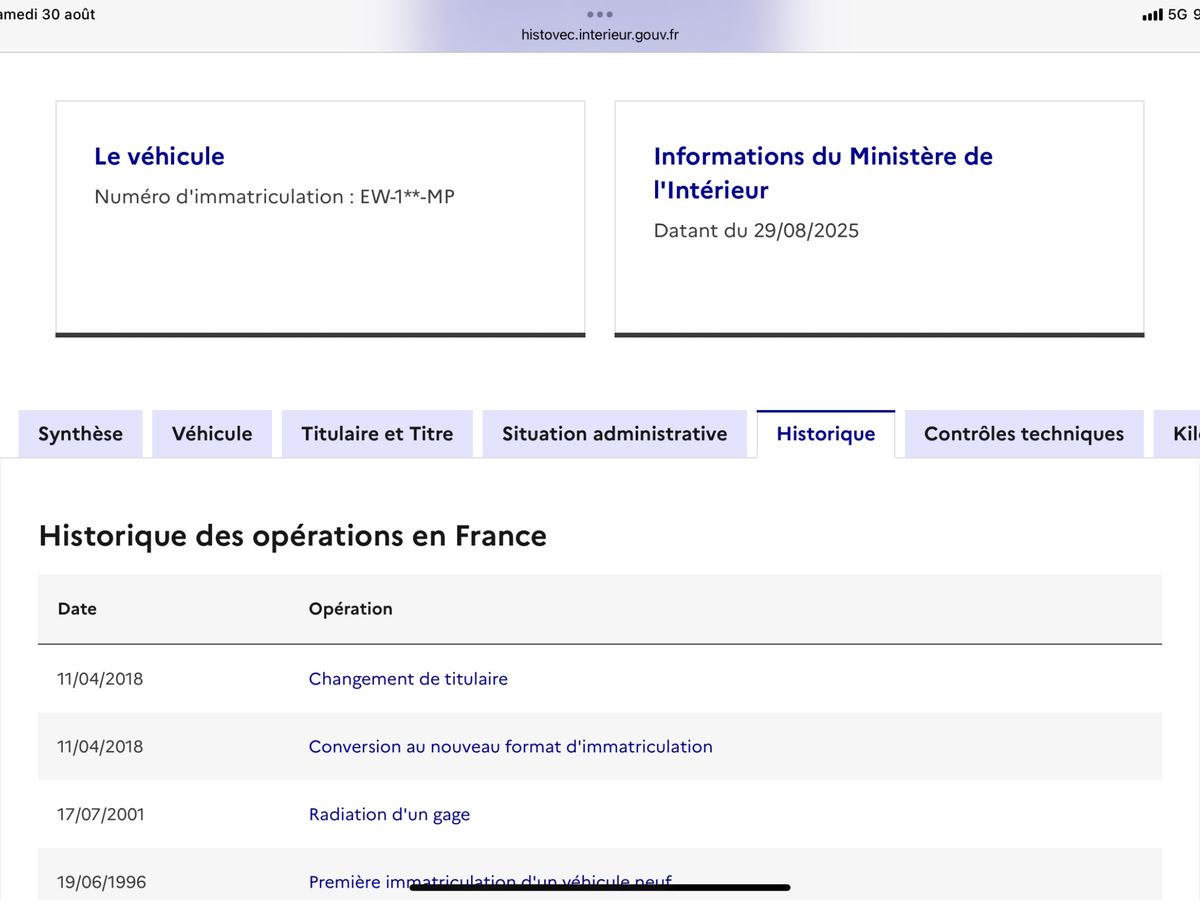1200x900 pixels.
Task: Click the Le véhicule card heading
Action: pos(159,156)
